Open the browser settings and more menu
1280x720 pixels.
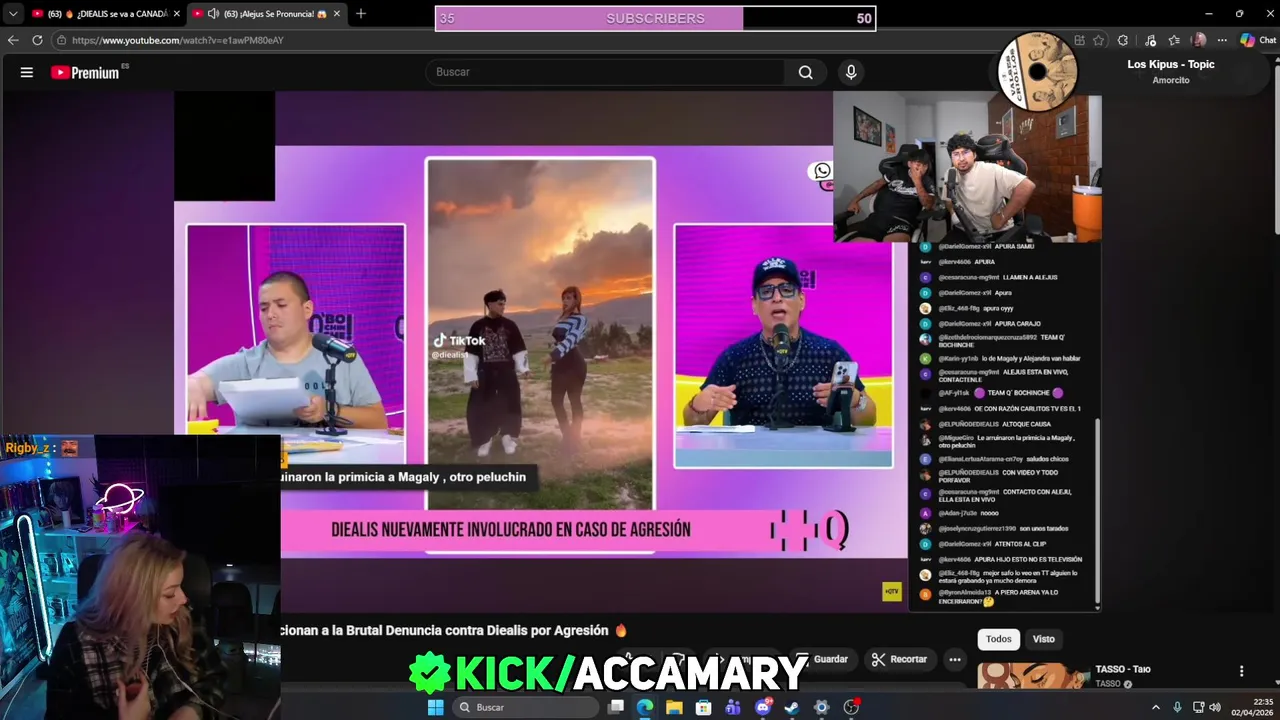tap(1222, 40)
